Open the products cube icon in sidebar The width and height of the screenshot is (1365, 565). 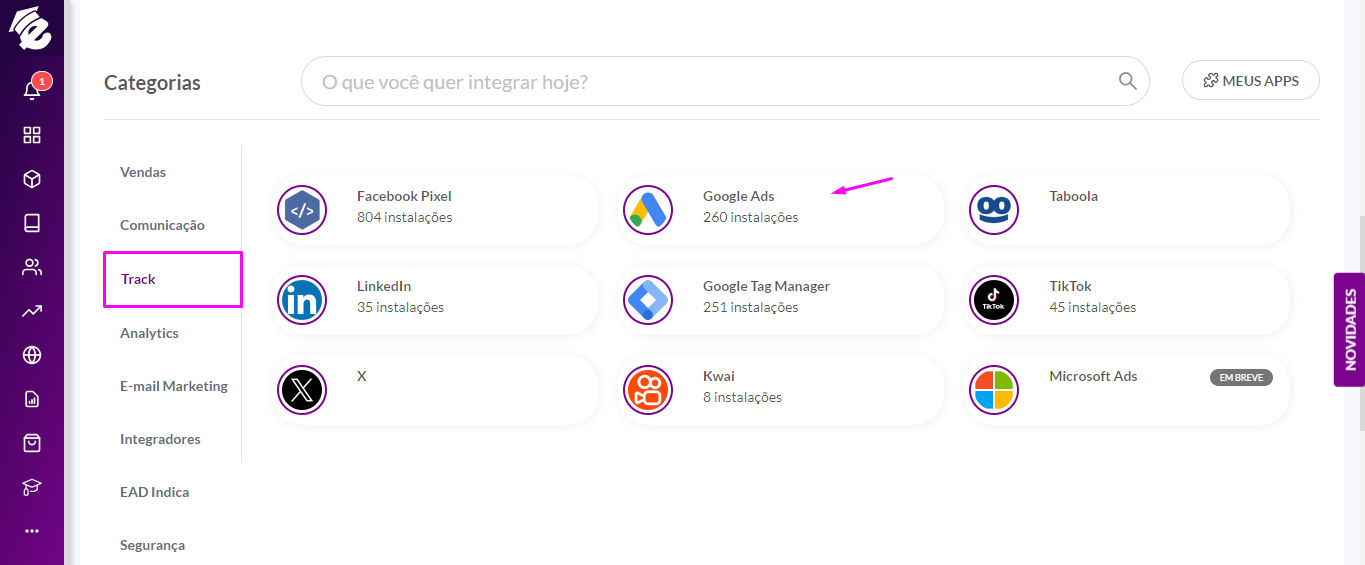[32, 179]
